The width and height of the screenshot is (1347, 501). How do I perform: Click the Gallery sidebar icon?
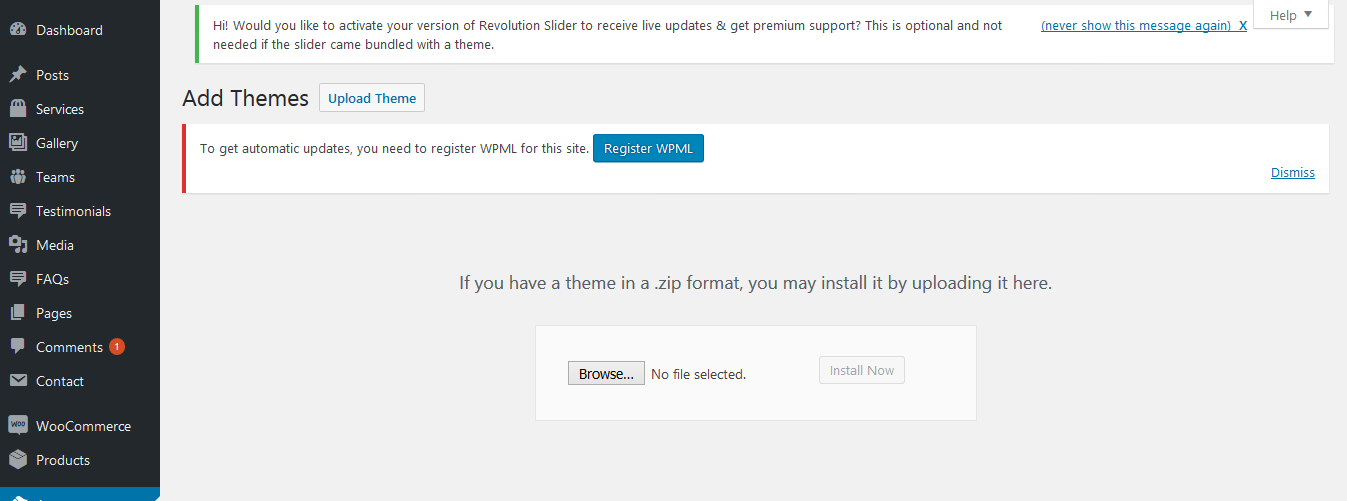[x=18, y=143]
